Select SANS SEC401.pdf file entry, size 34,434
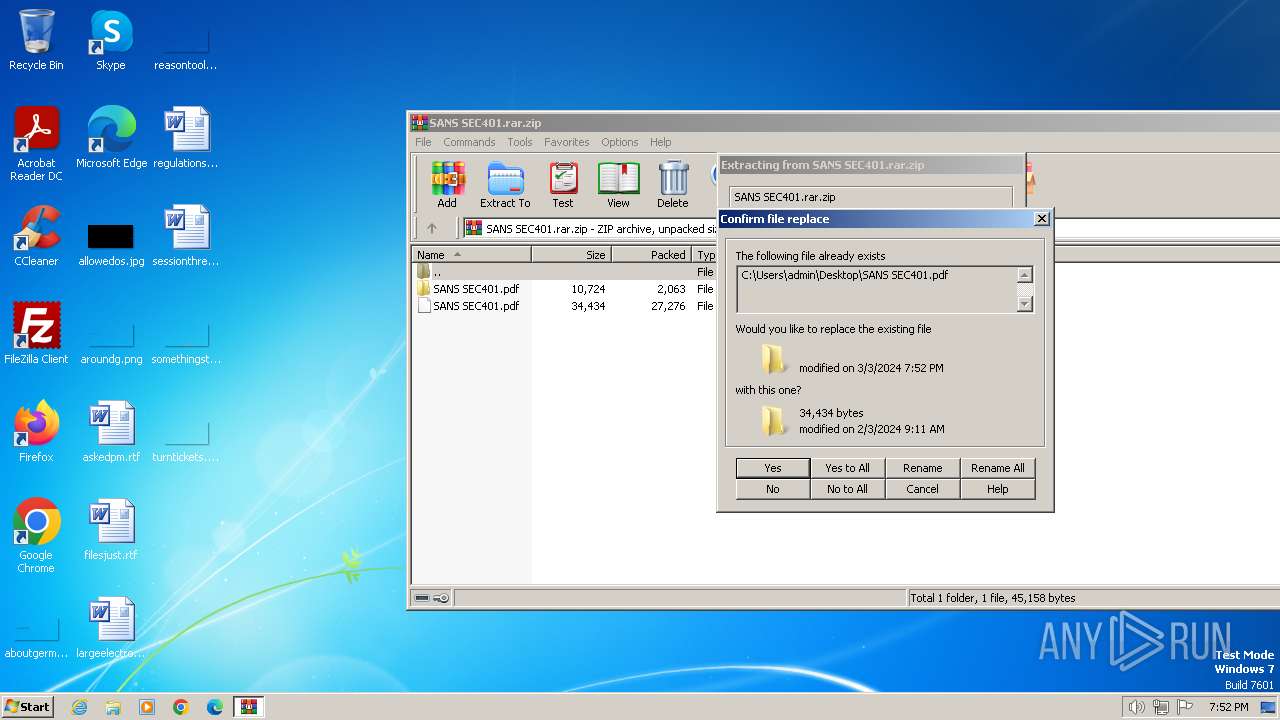The width and height of the screenshot is (1280, 720). click(565, 306)
